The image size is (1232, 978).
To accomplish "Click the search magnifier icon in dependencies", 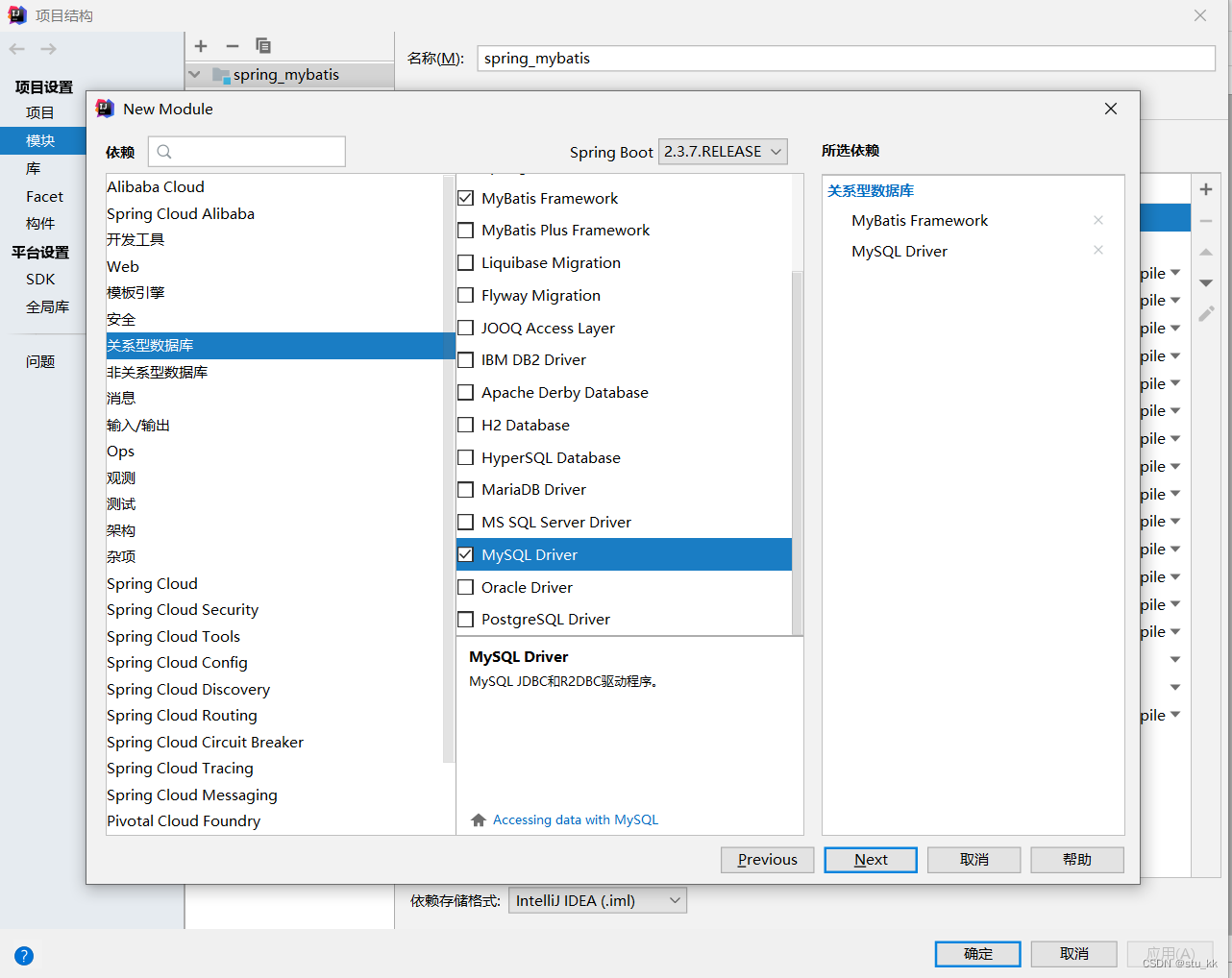I will tap(164, 152).
